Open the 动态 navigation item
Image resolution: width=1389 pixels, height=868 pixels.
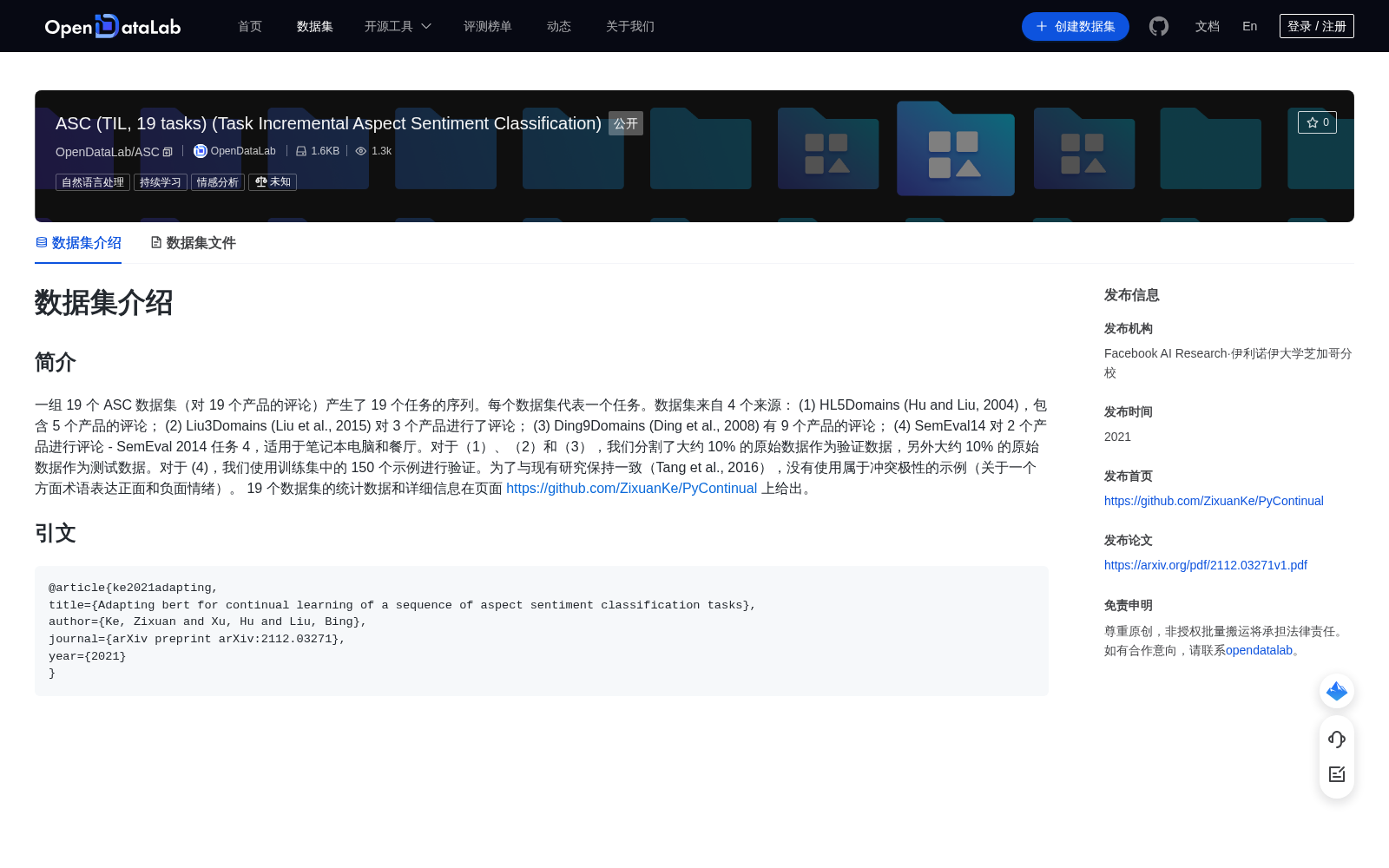click(x=559, y=26)
